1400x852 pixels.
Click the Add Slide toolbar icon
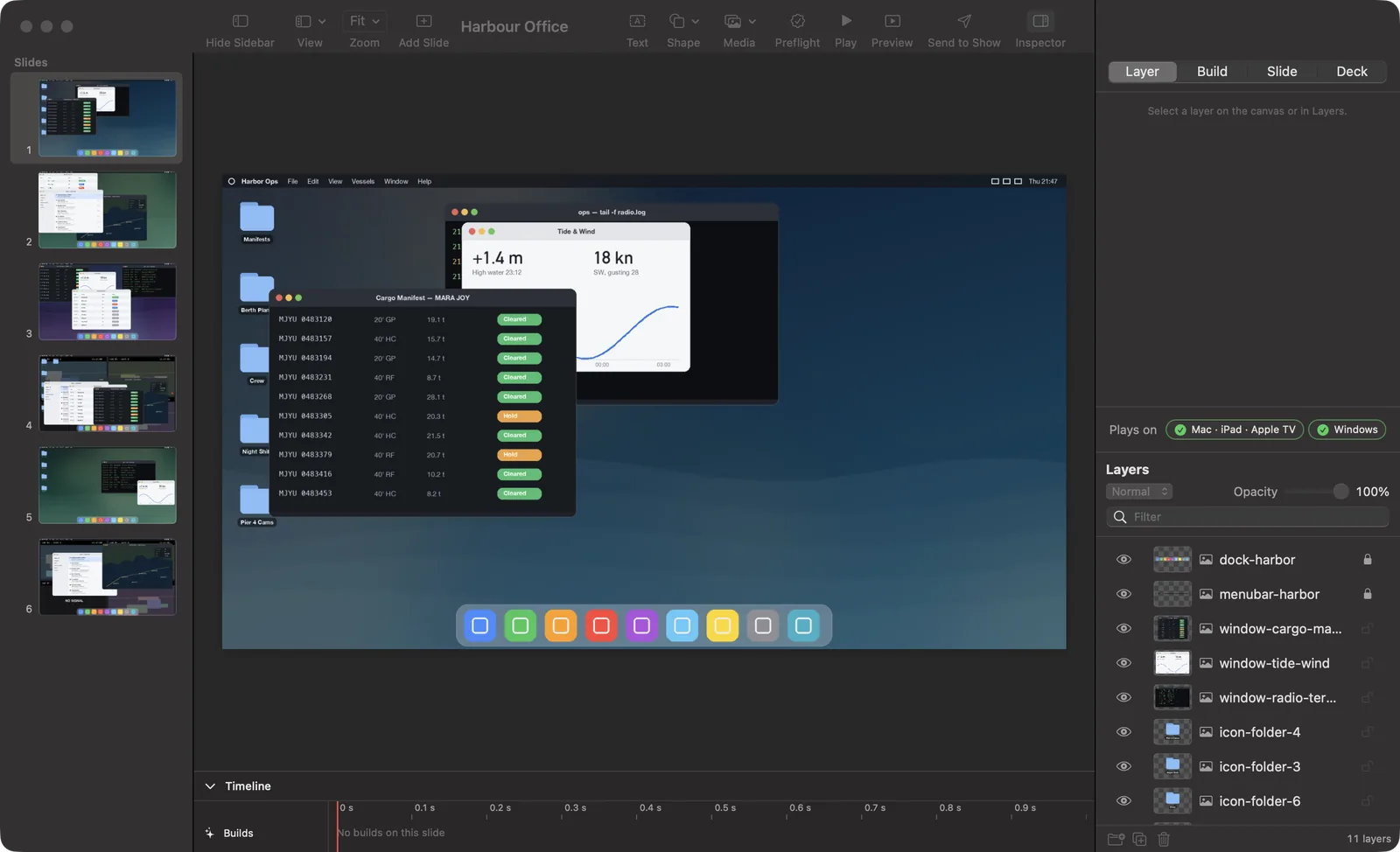(423, 21)
